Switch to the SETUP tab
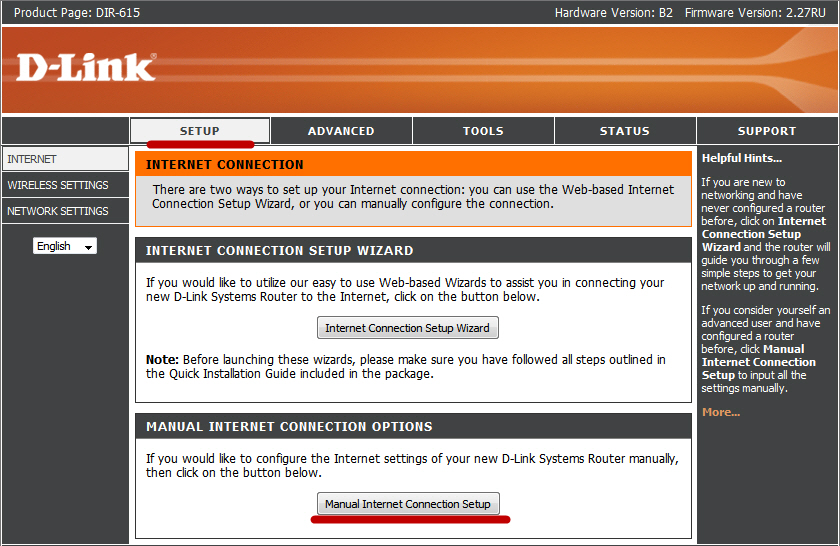This screenshot has height=546, width=840. 200,131
